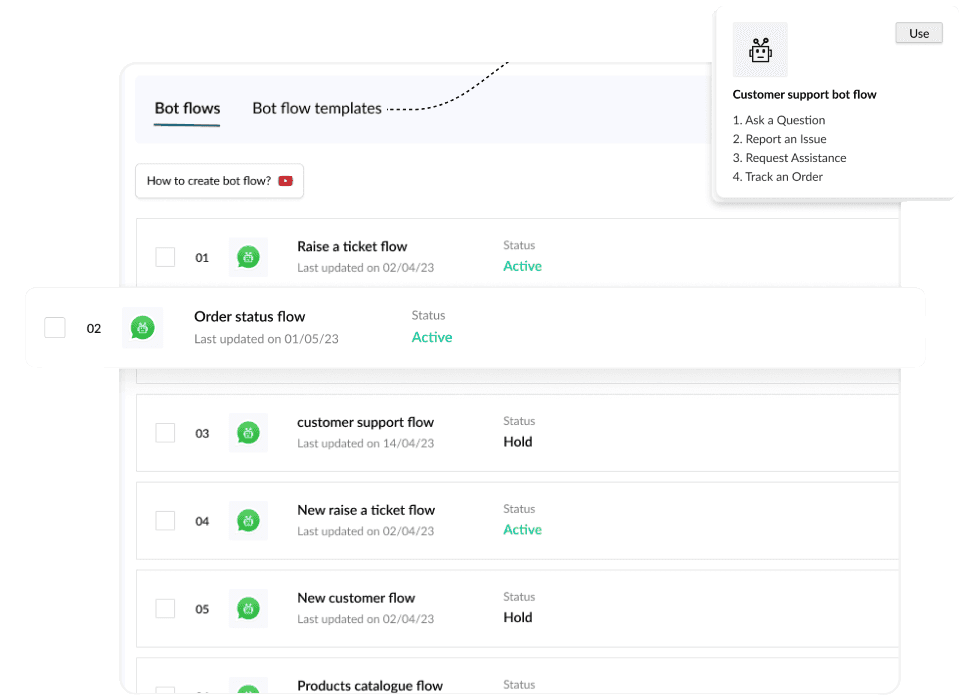This screenshot has width=966, height=698.
Task: Open the Bot flow templates tab
Action: [317, 108]
